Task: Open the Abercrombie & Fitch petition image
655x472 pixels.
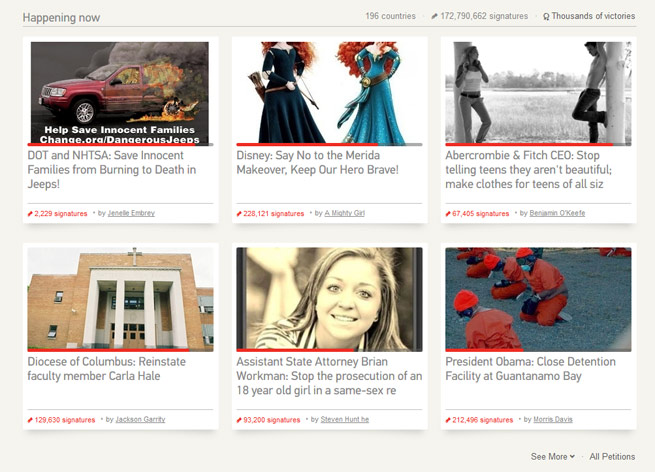Action: pyautogui.click(x=538, y=92)
